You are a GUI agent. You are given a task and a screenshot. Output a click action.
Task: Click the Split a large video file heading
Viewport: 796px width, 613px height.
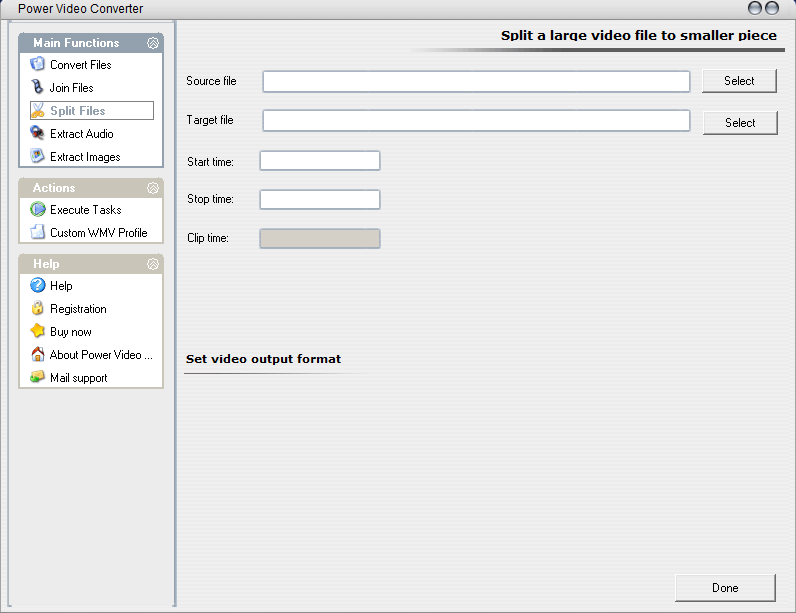[639, 36]
